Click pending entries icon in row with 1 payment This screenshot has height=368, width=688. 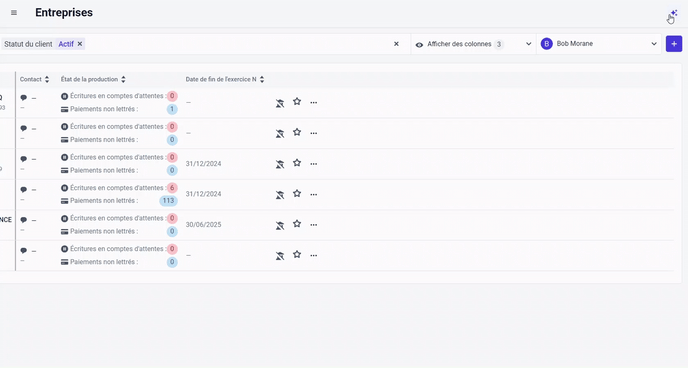[64, 96]
